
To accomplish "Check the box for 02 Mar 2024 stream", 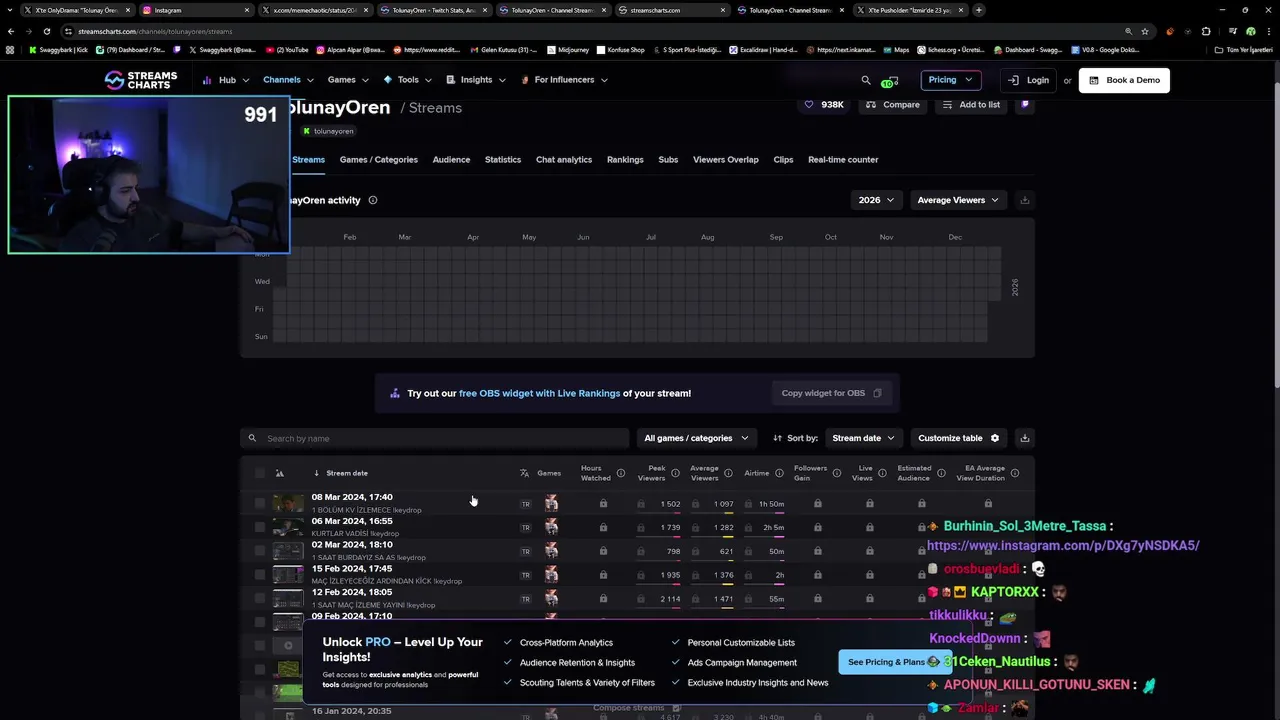I will click(260, 551).
